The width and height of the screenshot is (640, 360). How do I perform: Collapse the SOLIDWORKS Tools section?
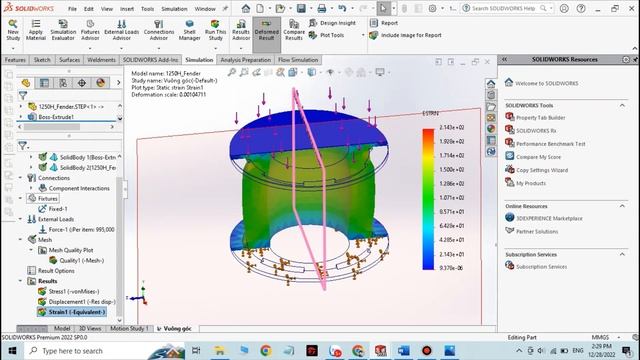coord(622,105)
